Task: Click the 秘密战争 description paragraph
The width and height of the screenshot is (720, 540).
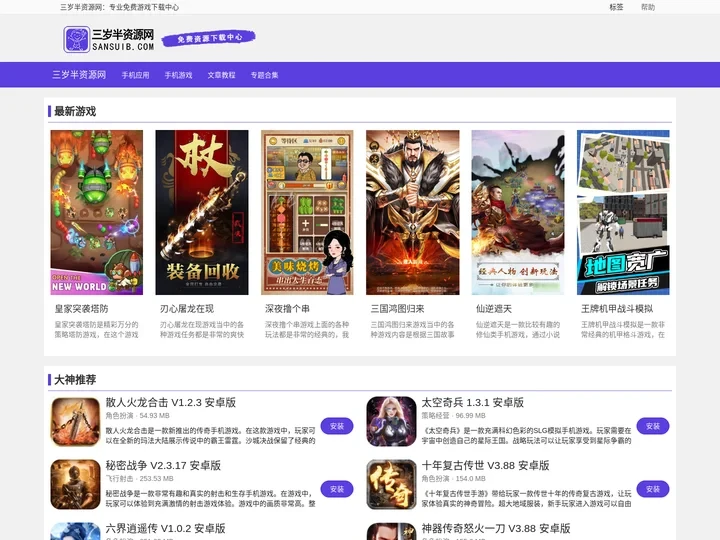Action: (211, 498)
